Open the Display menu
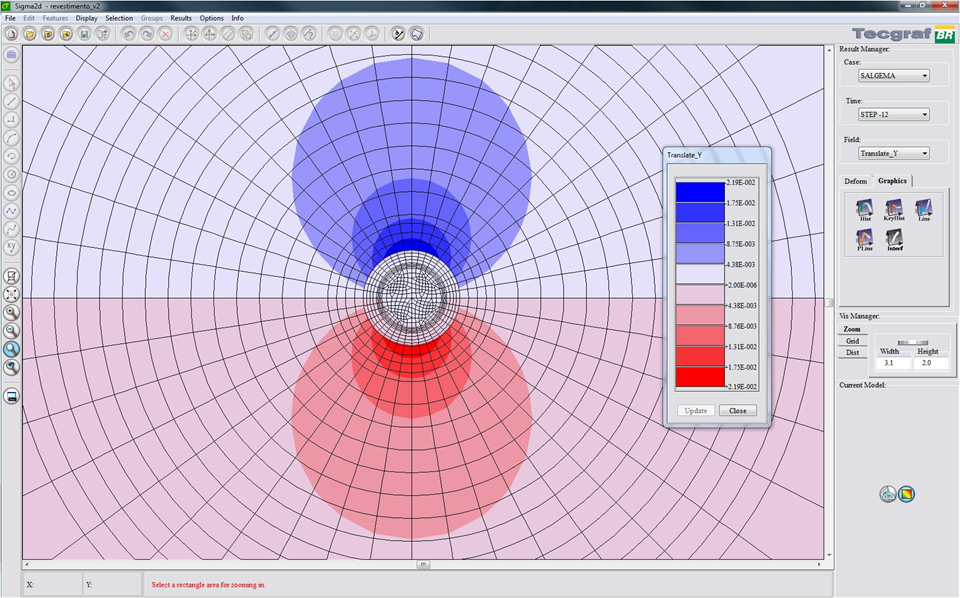The width and height of the screenshot is (960, 598). 86,18
